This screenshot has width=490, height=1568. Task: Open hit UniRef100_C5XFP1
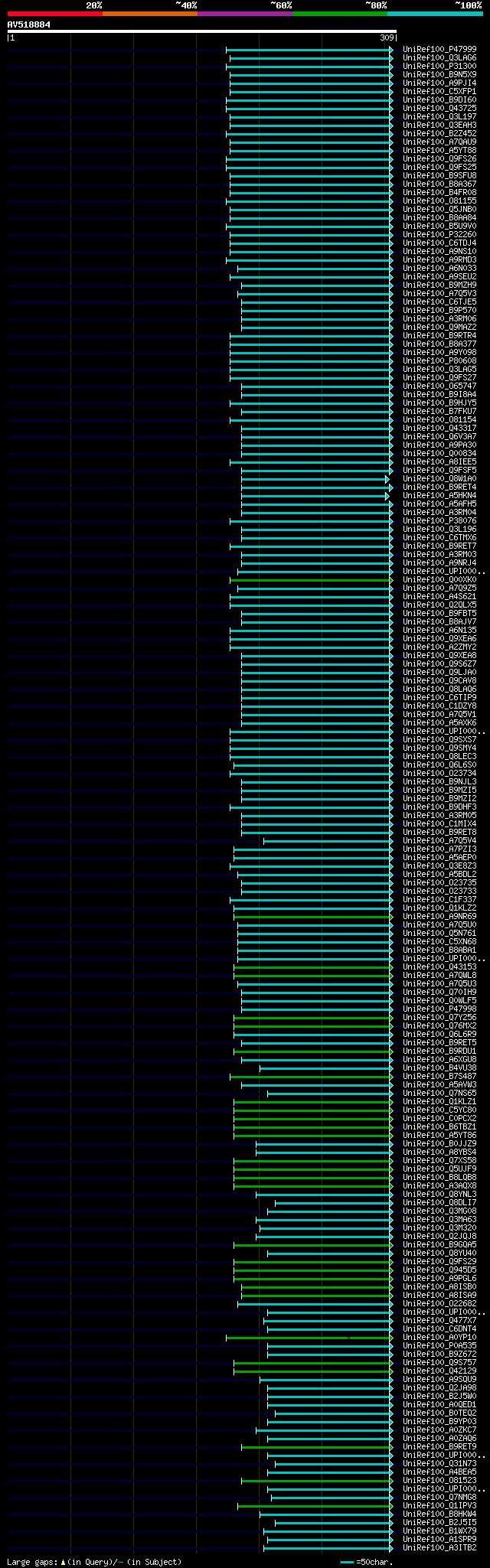[439, 91]
